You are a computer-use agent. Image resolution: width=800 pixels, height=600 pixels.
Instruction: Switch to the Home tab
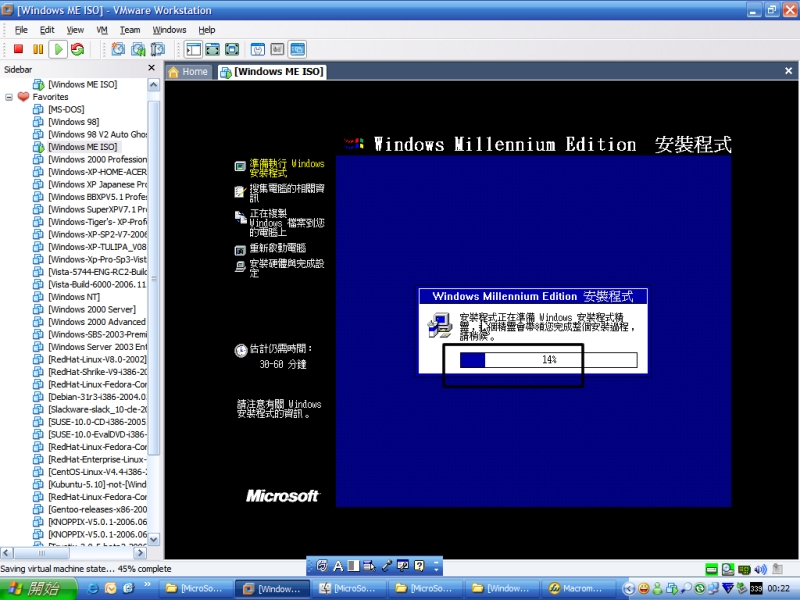[188, 72]
